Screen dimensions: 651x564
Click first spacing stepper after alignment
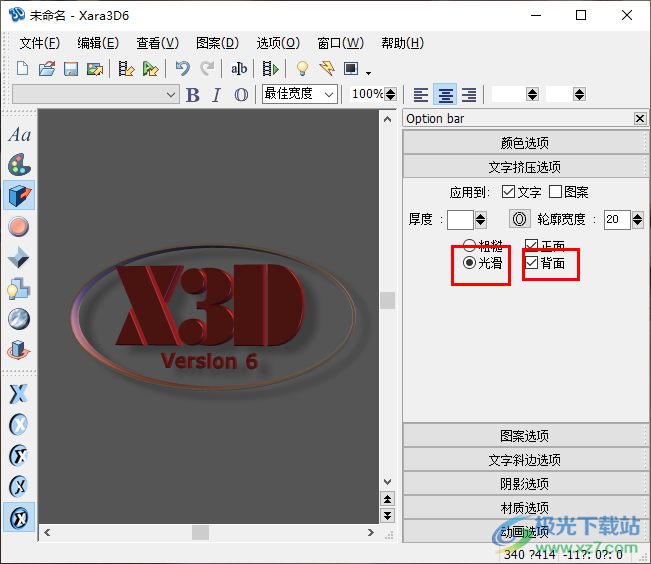point(532,94)
